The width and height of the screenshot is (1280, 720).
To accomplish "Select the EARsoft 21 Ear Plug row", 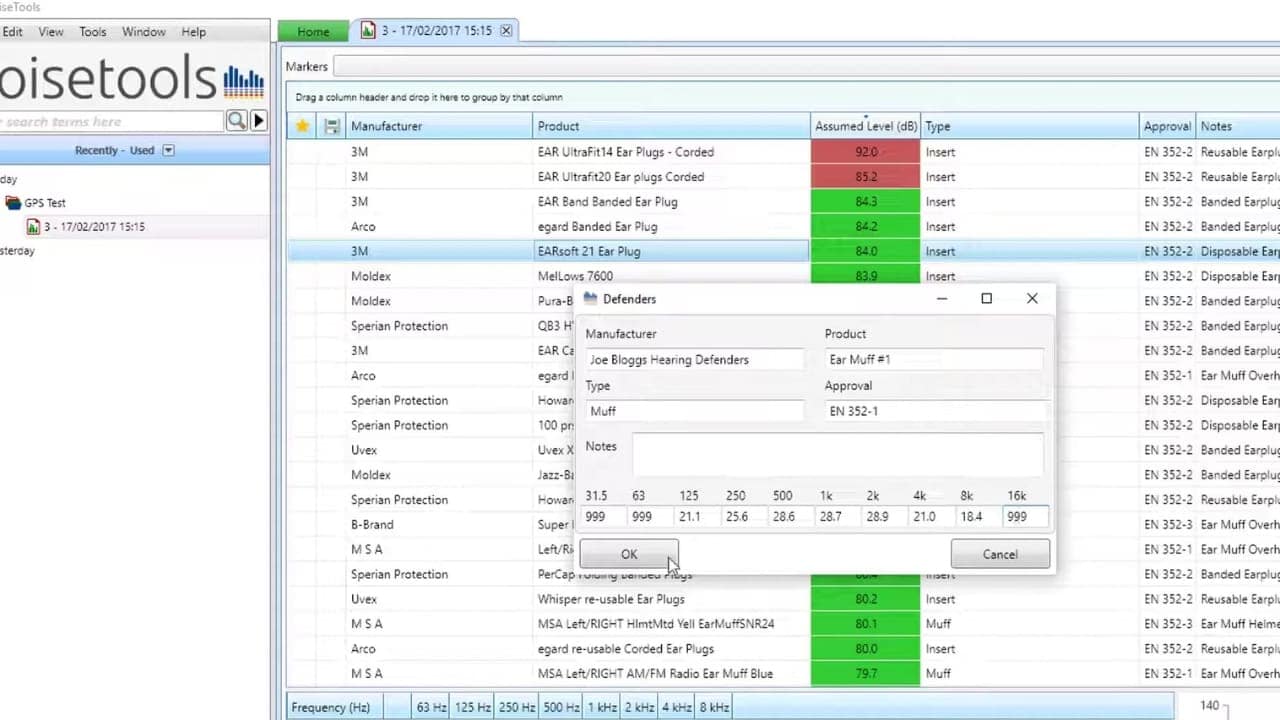I will pos(783,252).
